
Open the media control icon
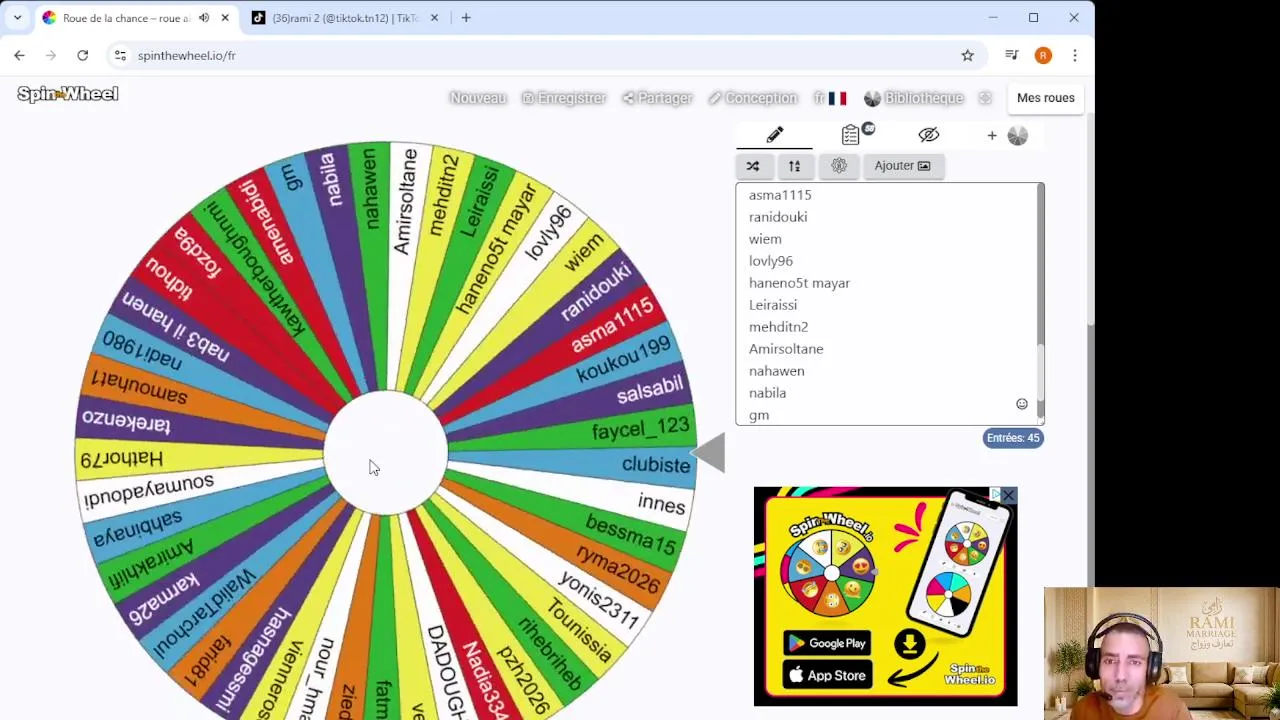click(1012, 56)
